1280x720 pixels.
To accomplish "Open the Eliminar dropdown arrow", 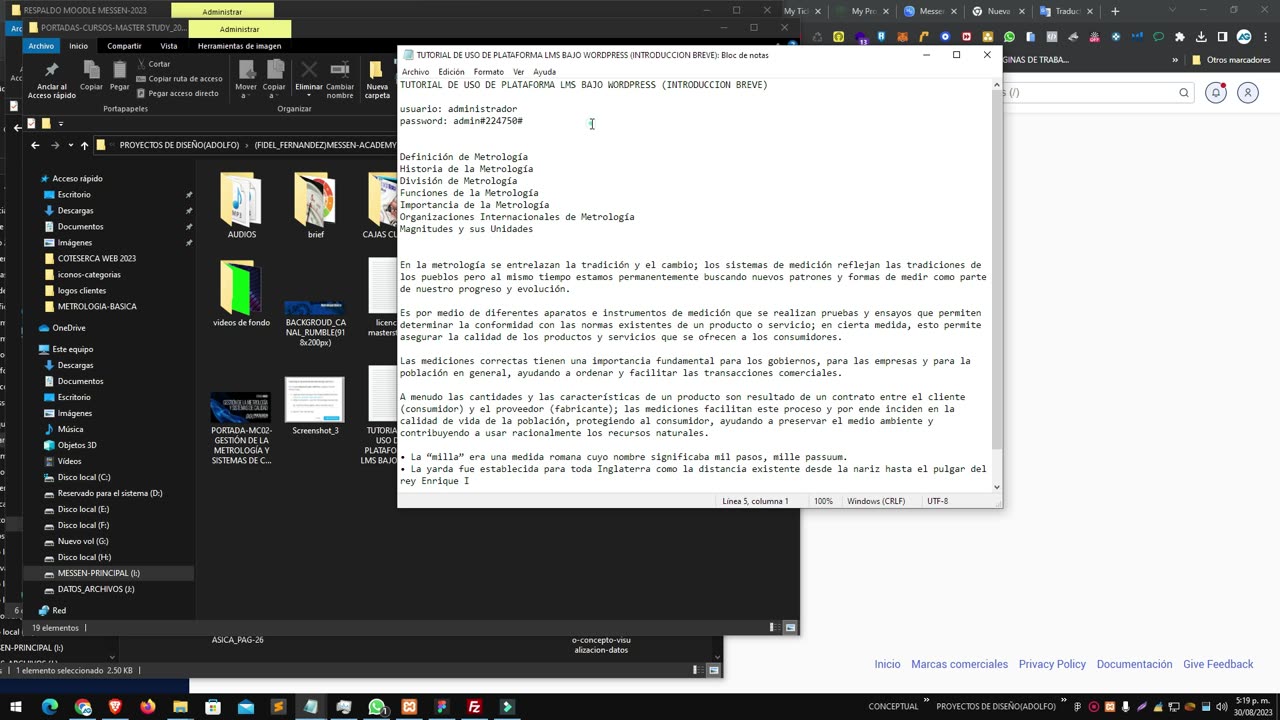I will pyautogui.click(x=309, y=96).
